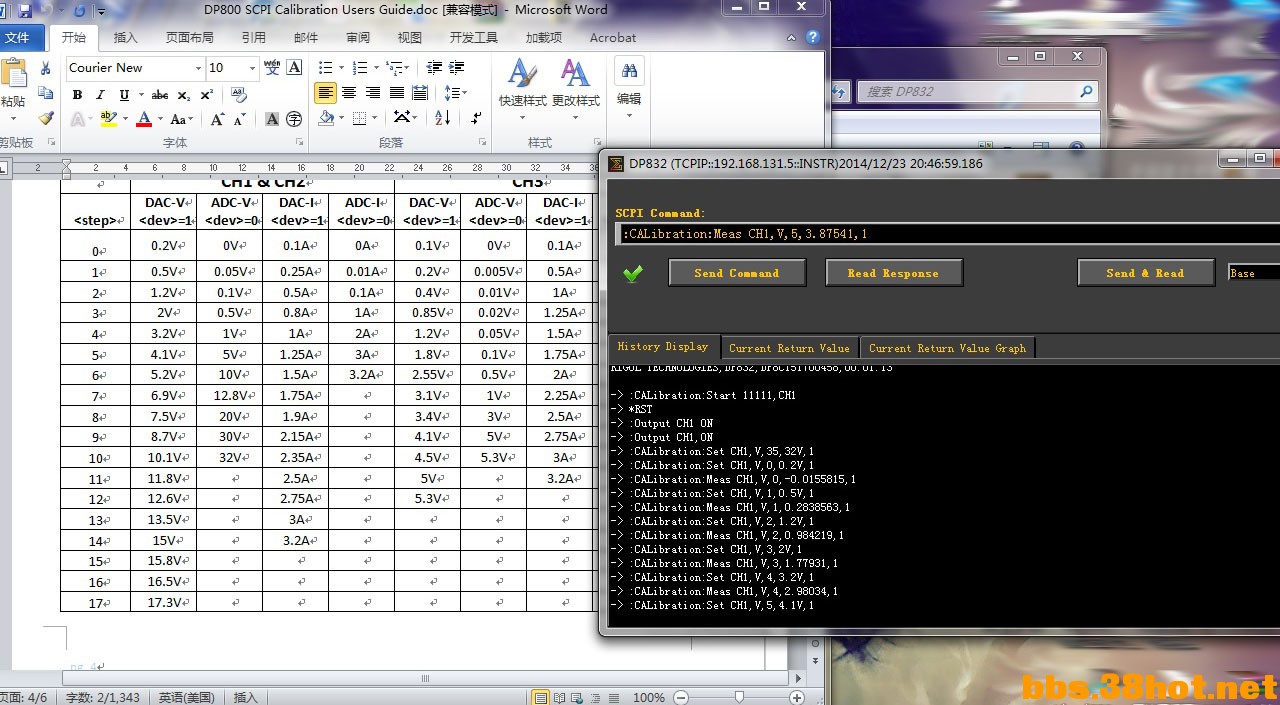Switch to the 审阅 Review ribbon tab
This screenshot has width=1280, height=705.
[x=358, y=38]
